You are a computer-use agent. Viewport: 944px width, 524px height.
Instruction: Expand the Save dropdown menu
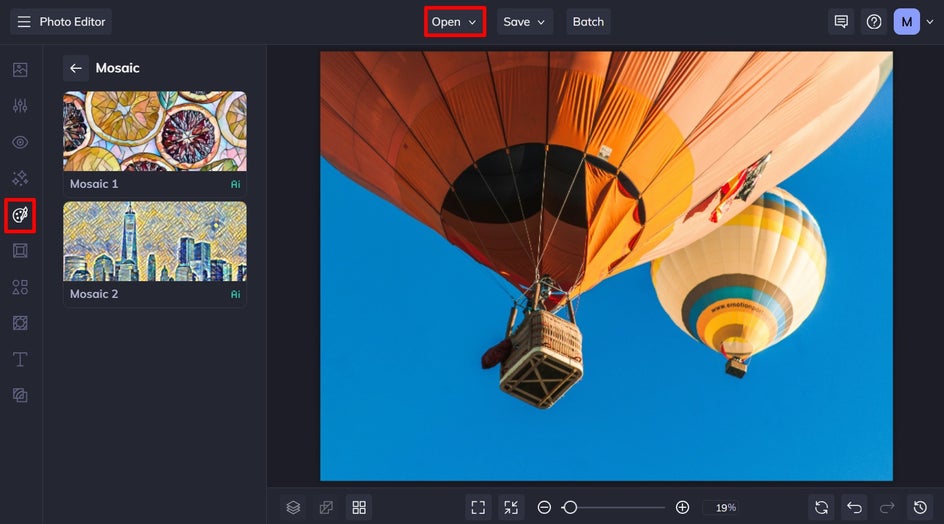[524, 22]
